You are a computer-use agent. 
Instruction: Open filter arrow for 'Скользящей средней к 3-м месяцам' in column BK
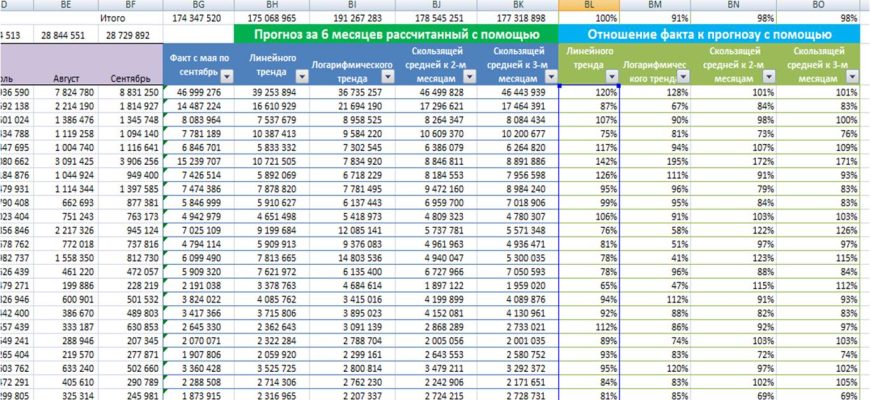click(547, 77)
